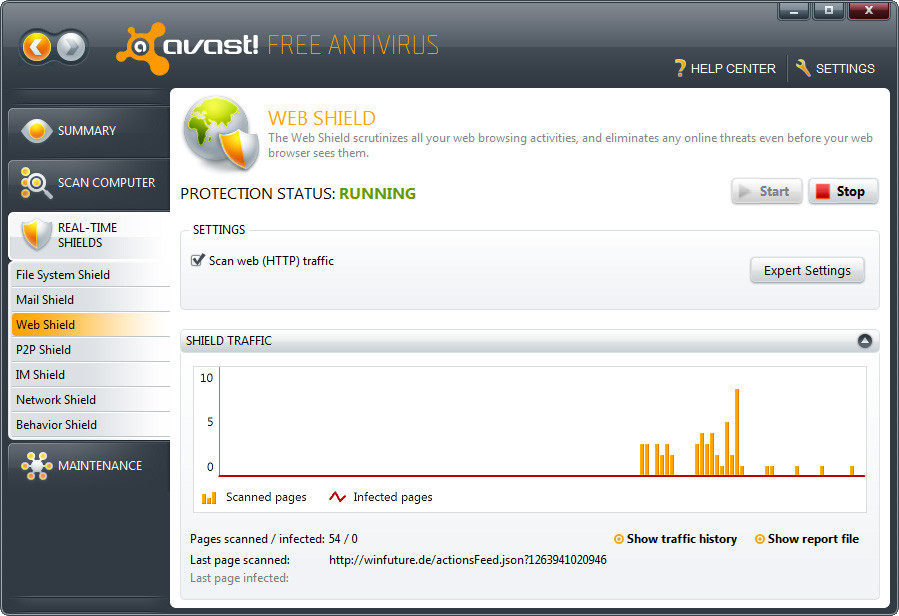Click the orange back arrow button
Image resolution: width=899 pixels, height=616 pixels.
[37, 46]
